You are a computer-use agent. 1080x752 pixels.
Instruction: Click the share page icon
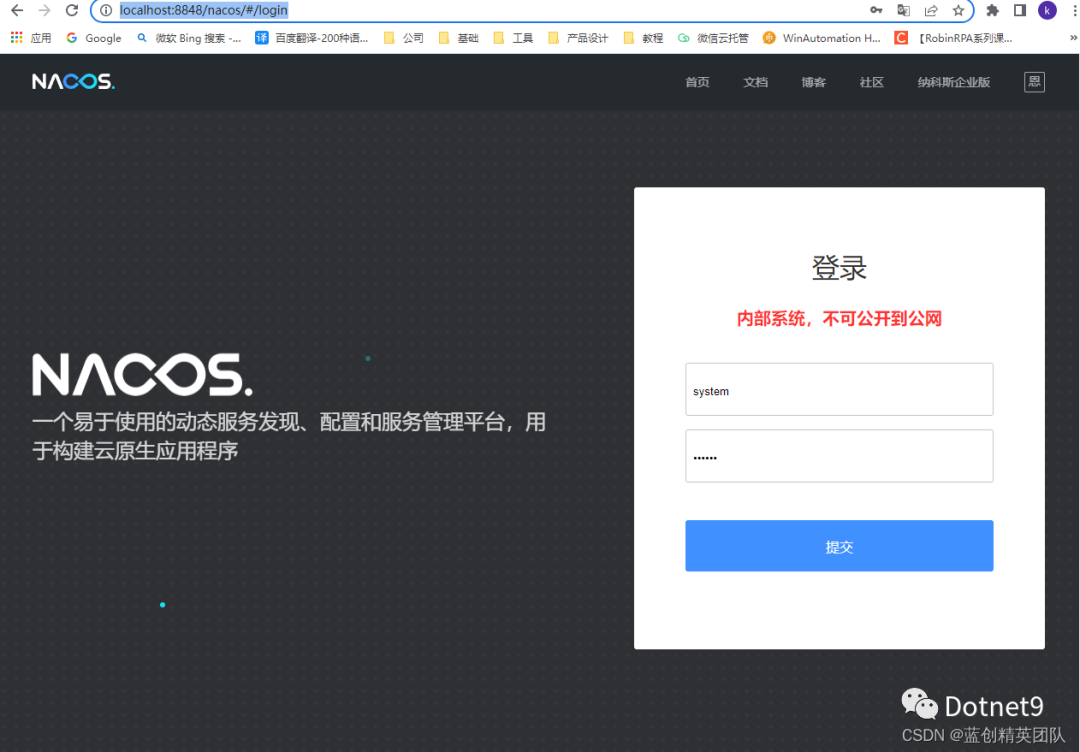tap(931, 10)
